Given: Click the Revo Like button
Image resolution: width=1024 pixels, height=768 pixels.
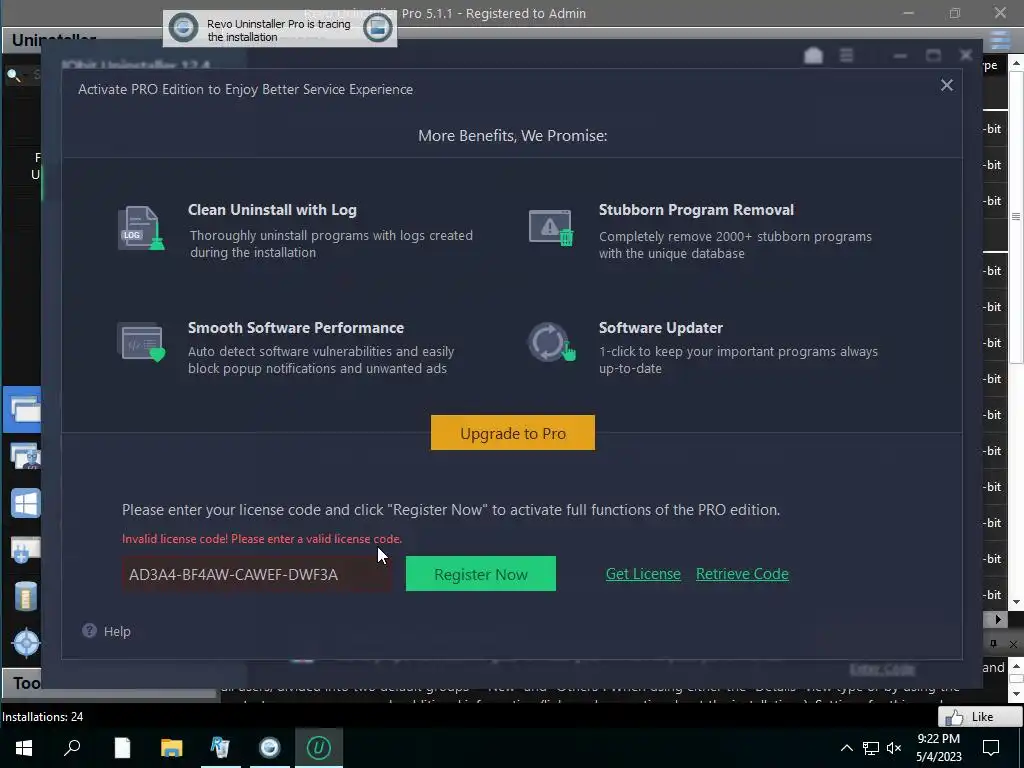Looking at the screenshot, I should coord(980,716).
